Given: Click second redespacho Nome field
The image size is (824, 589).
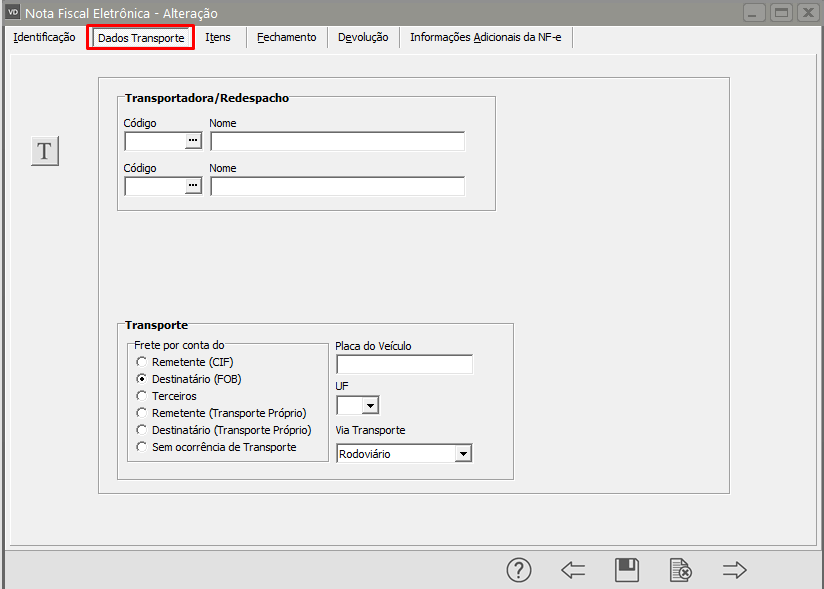Looking at the screenshot, I should pos(337,187).
